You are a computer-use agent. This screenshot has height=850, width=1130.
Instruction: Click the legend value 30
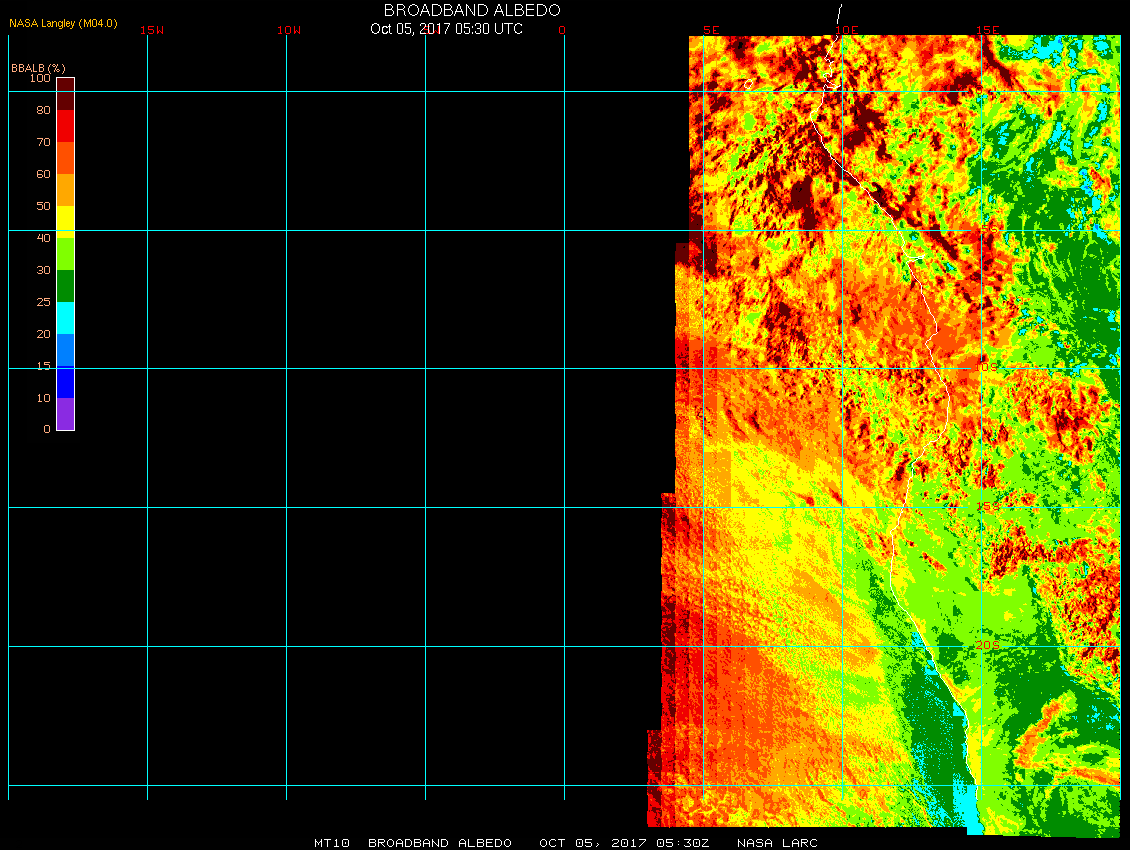(44, 270)
